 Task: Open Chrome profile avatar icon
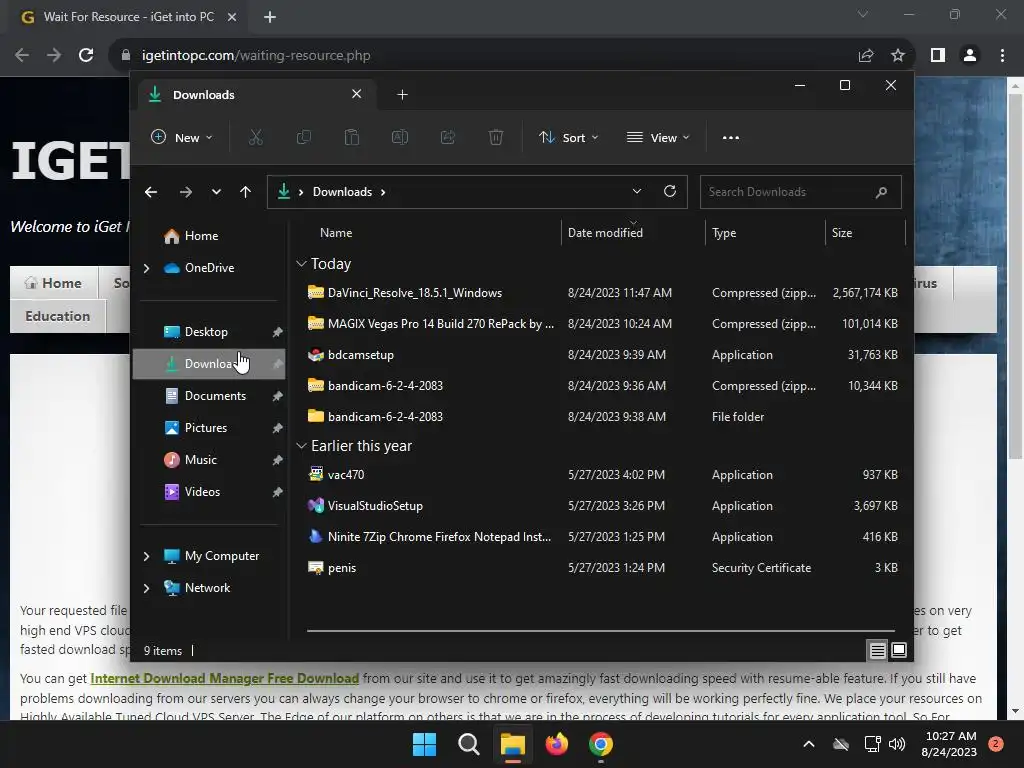click(x=970, y=56)
